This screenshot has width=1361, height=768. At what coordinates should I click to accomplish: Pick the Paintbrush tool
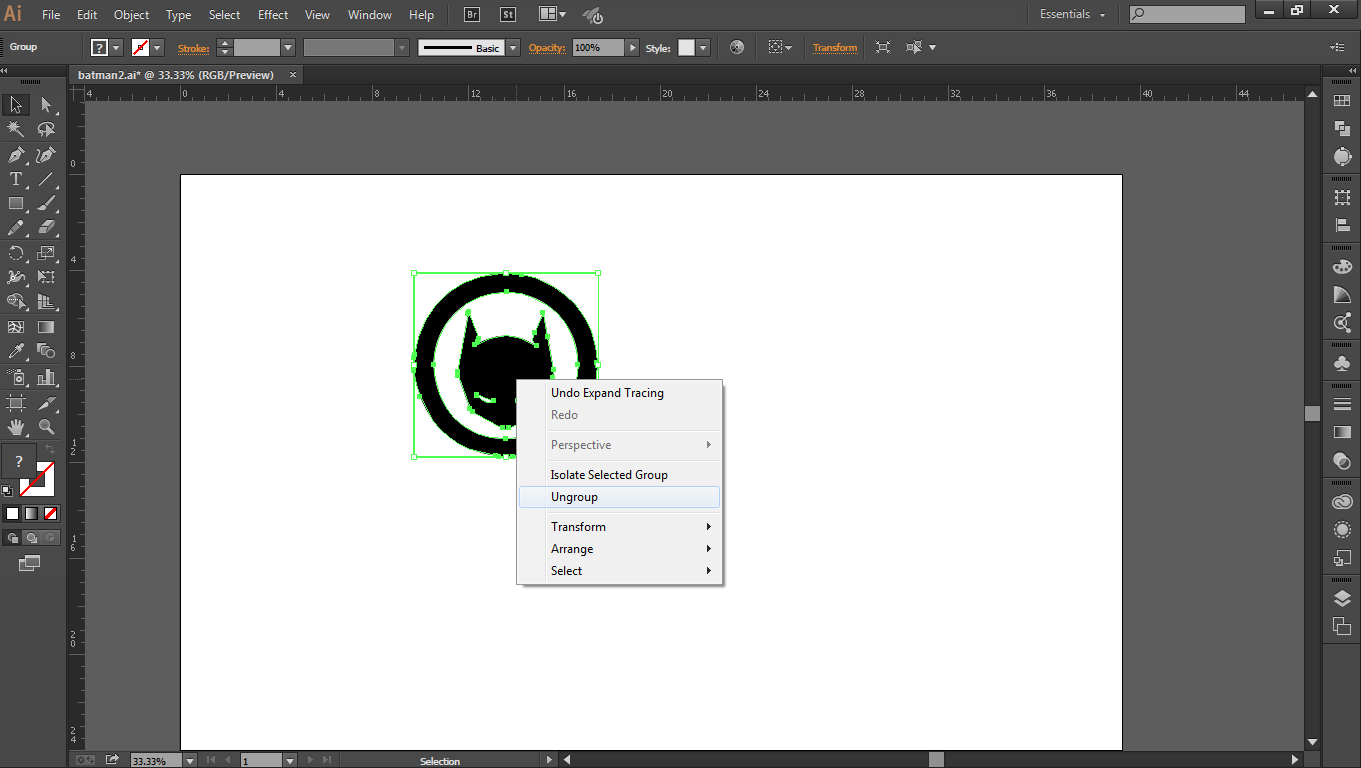point(46,203)
